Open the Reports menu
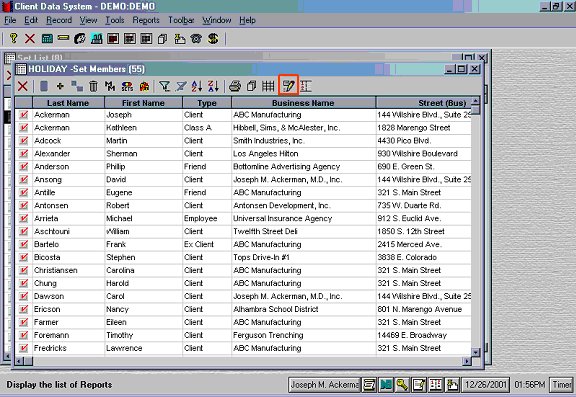Image resolution: width=576 pixels, height=397 pixels. tap(146, 20)
